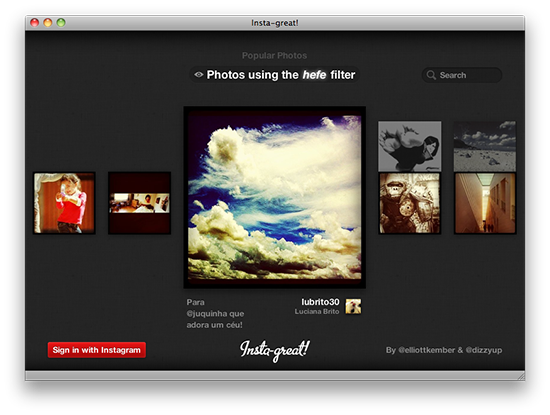Image resolution: width=550 pixels, height=415 pixels.
Task: Select the grayscale beach sky thumbnail
Action: click(485, 146)
